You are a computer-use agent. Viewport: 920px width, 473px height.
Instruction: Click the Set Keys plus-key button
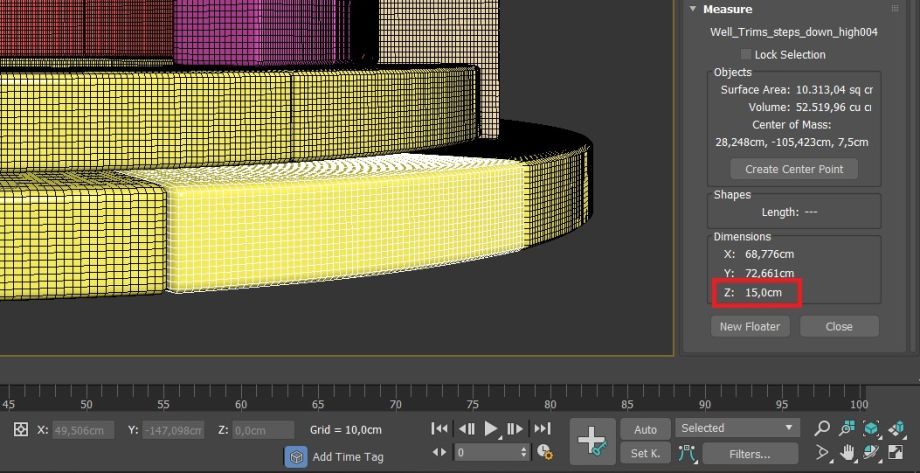click(x=592, y=441)
